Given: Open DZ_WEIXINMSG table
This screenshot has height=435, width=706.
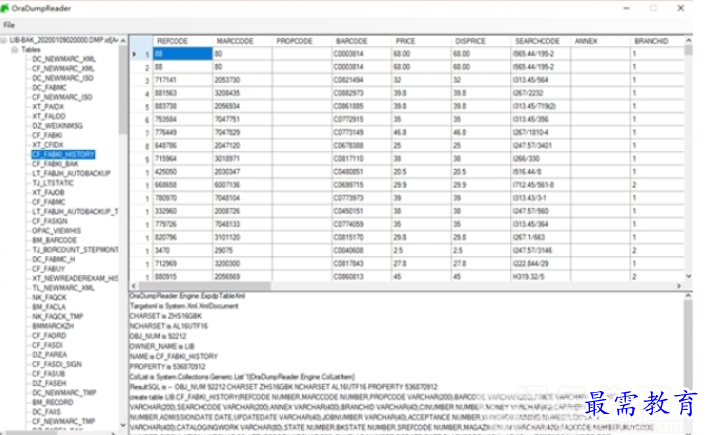Looking at the screenshot, I should coord(57,126).
